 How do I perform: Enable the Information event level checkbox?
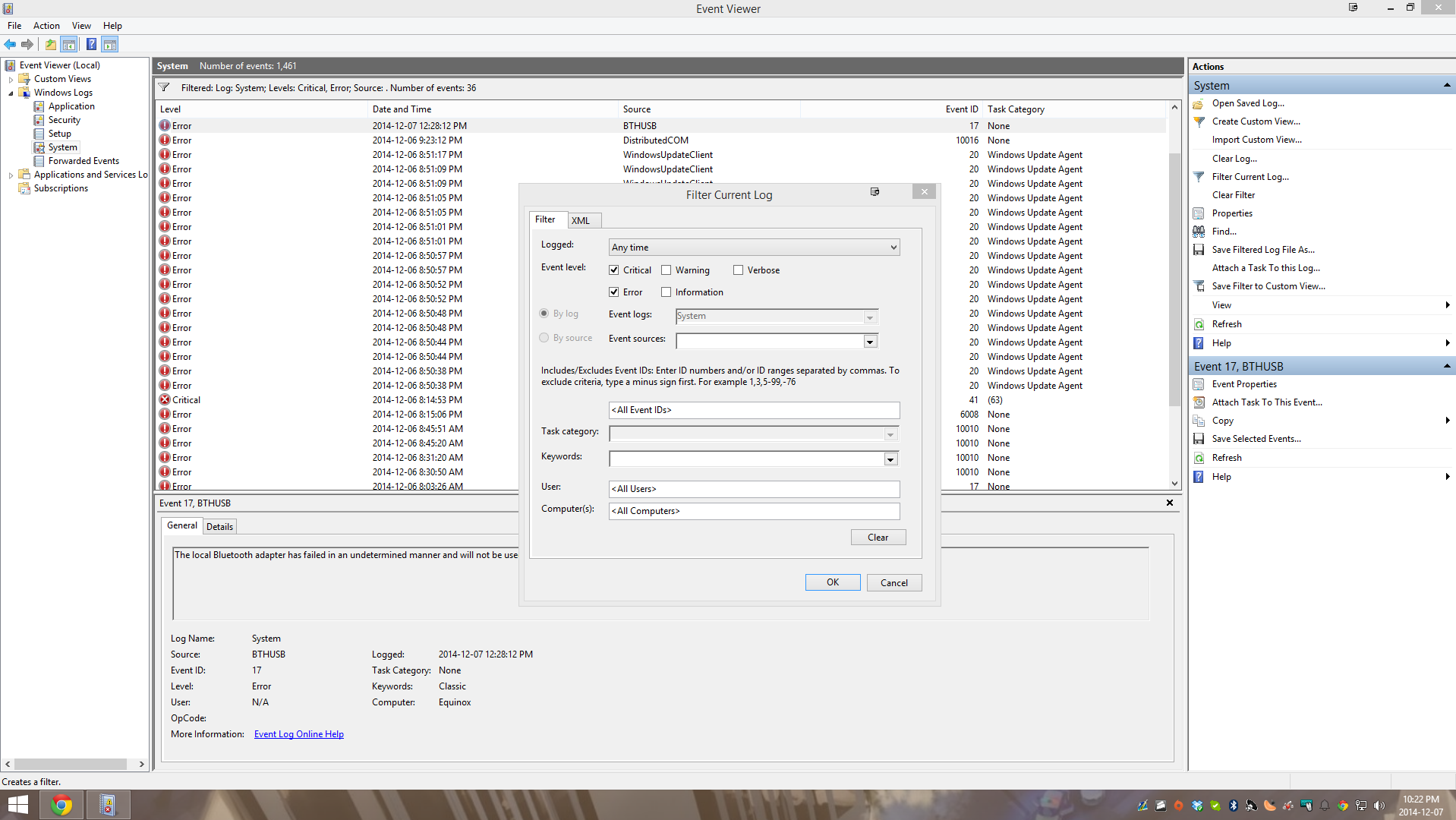click(667, 292)
